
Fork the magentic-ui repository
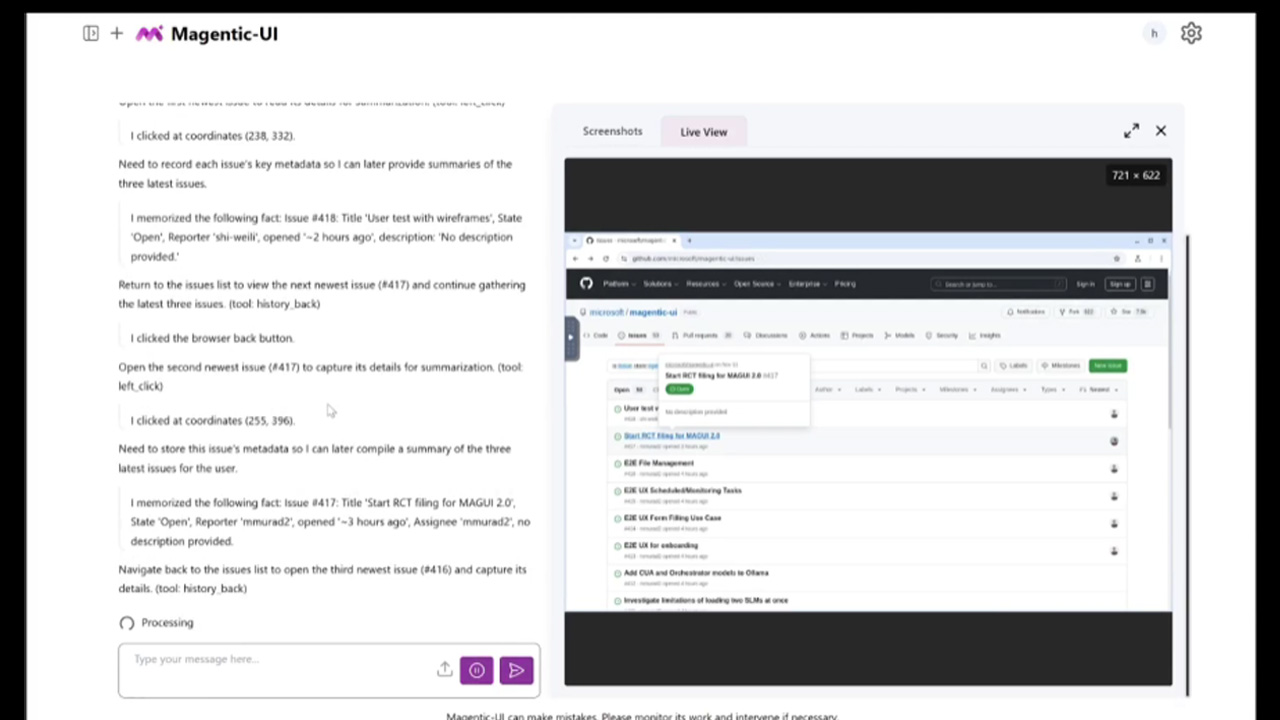[1079, 312]
